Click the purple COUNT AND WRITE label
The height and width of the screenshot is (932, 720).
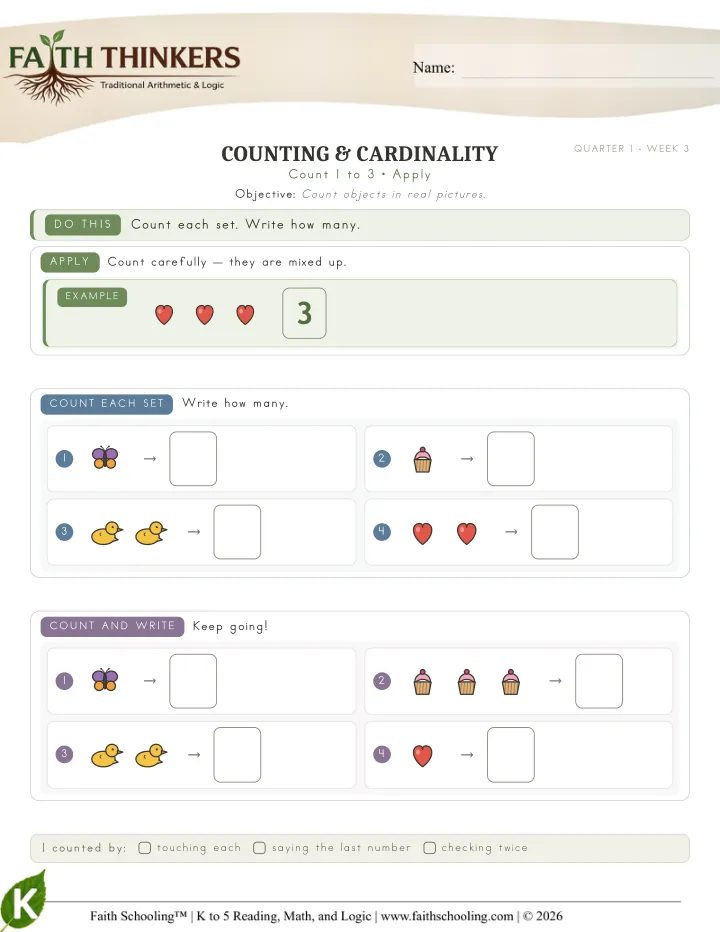coord(112,626)
